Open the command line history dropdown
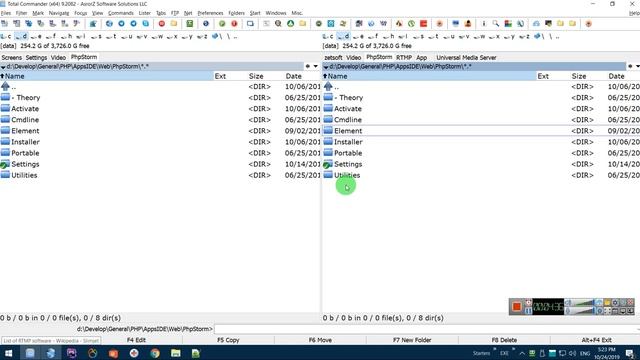This screenshot has height=360, width=640. tap(637, 329)
